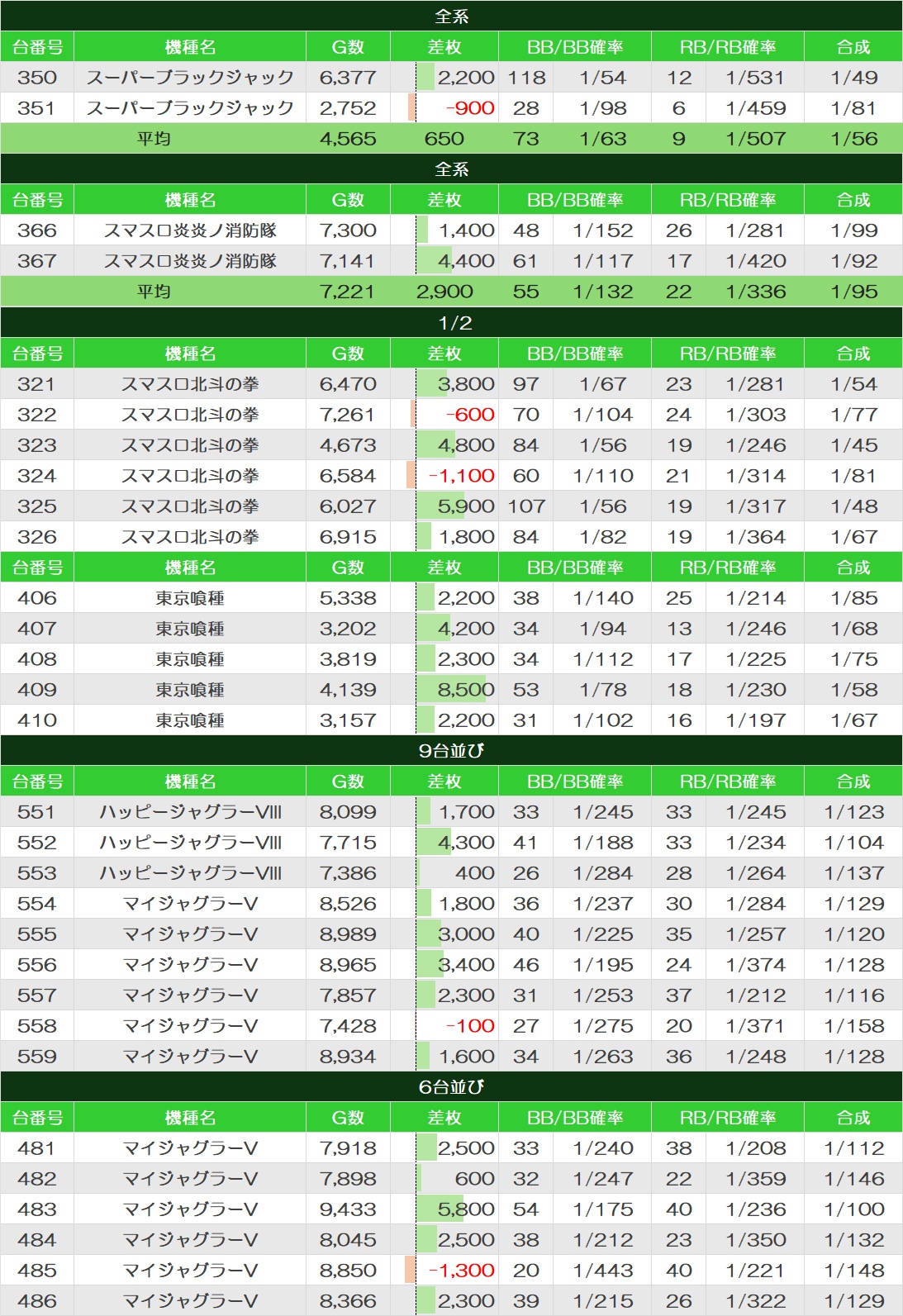Click the 1/197 RB rate of machine 410
The width and height of the screenshot is (903, 1316).
(x=755, y=720)
